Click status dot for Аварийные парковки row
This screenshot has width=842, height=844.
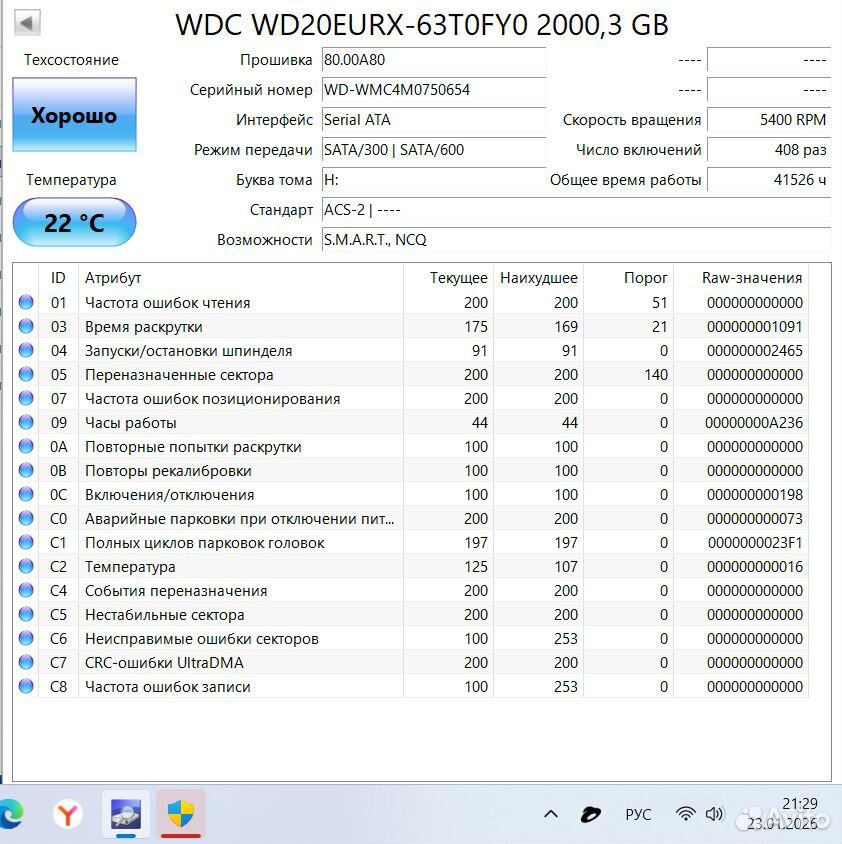coord(26,518)
